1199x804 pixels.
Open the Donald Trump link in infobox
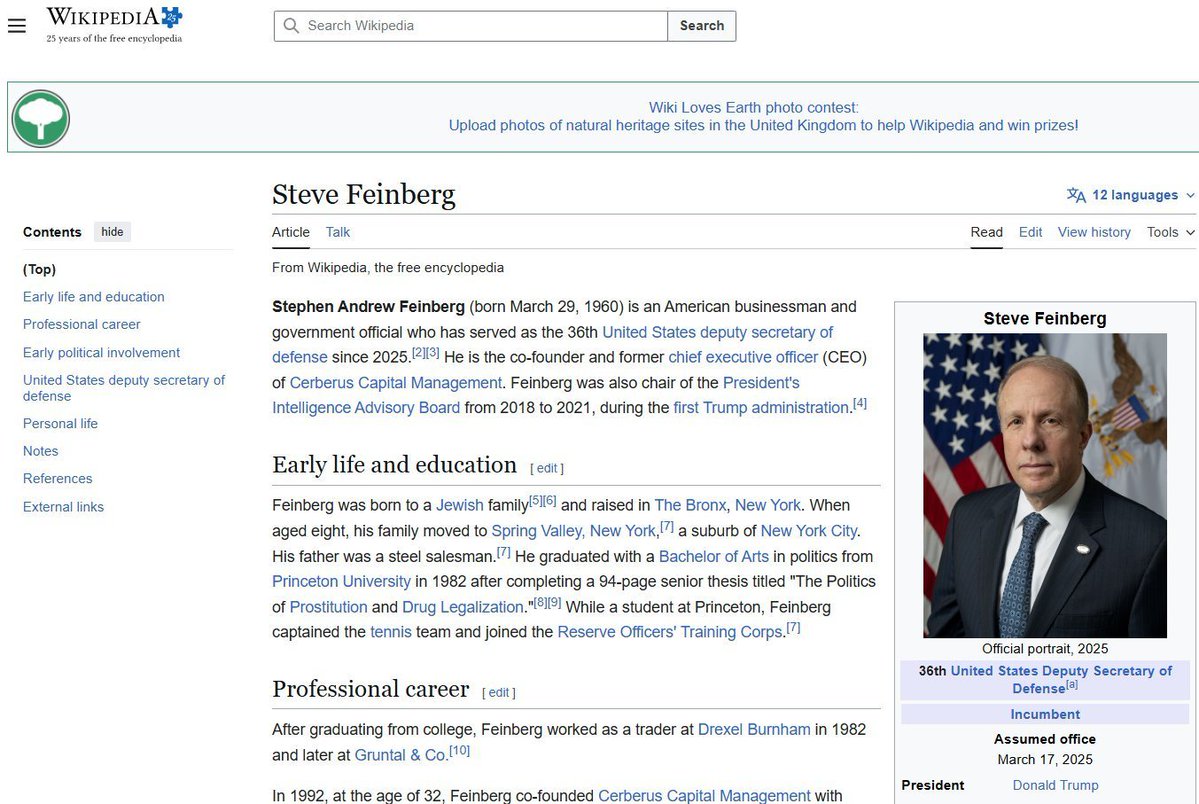(1055, 786)
